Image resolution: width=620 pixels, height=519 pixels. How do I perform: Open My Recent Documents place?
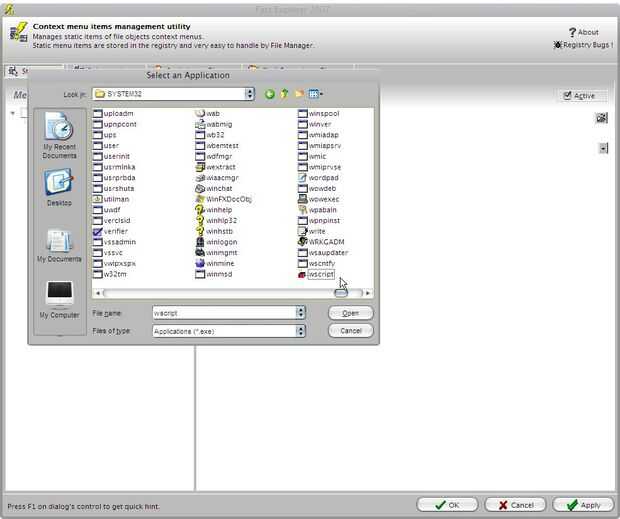click(59, 135)
